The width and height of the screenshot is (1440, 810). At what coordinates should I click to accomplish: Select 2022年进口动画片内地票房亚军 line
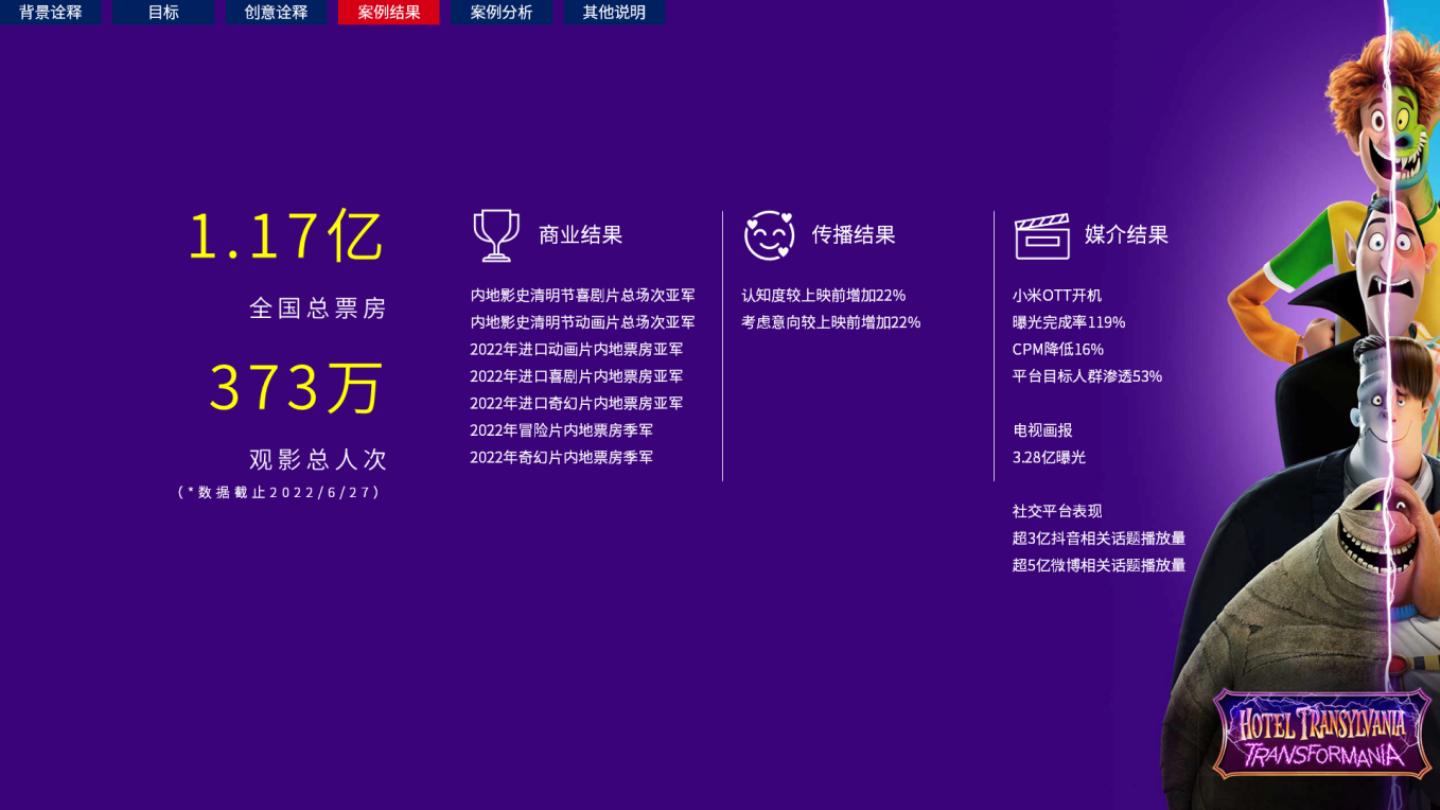[577, 350]
